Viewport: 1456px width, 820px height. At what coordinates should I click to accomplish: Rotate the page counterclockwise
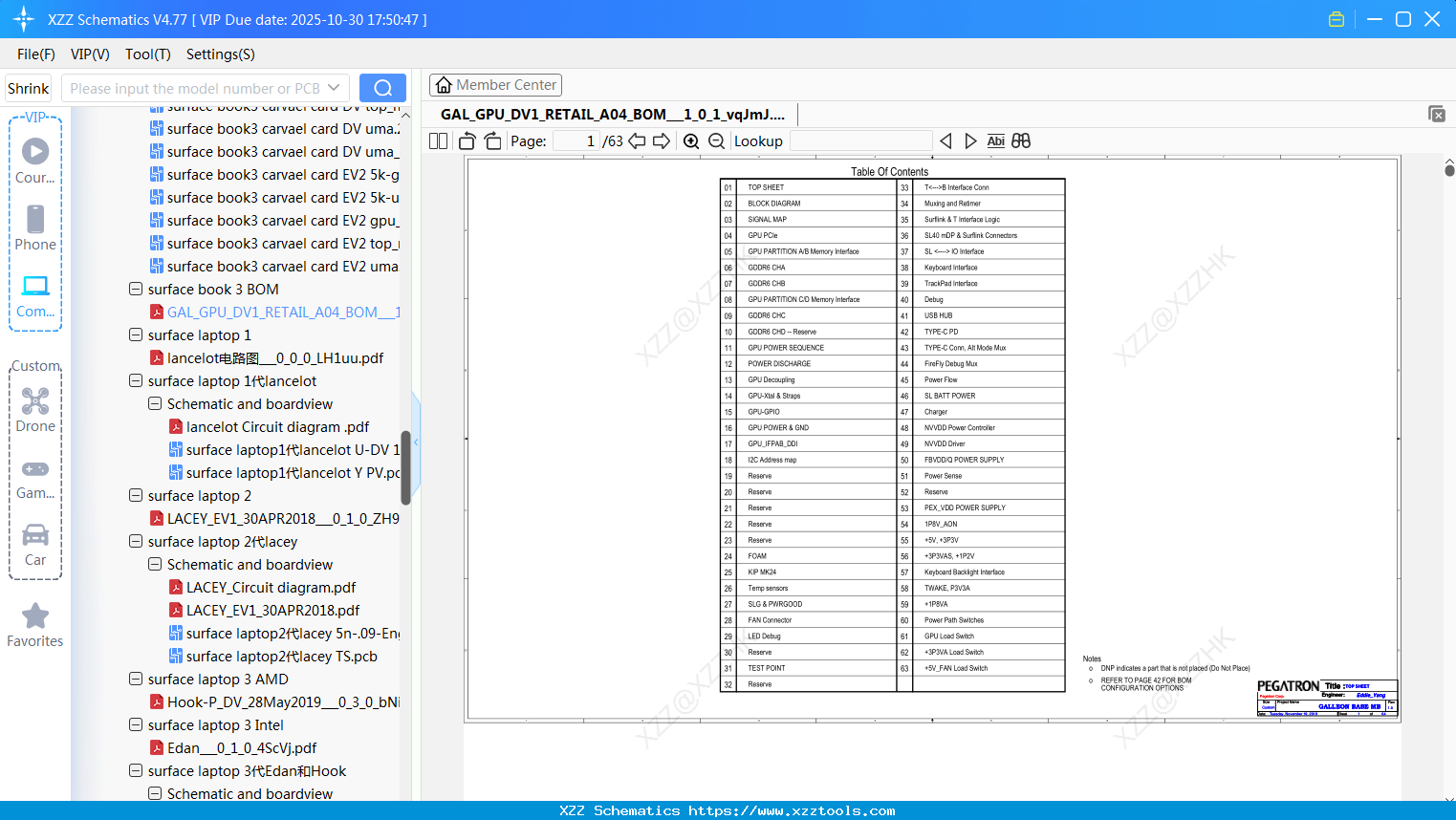[467, 141]
